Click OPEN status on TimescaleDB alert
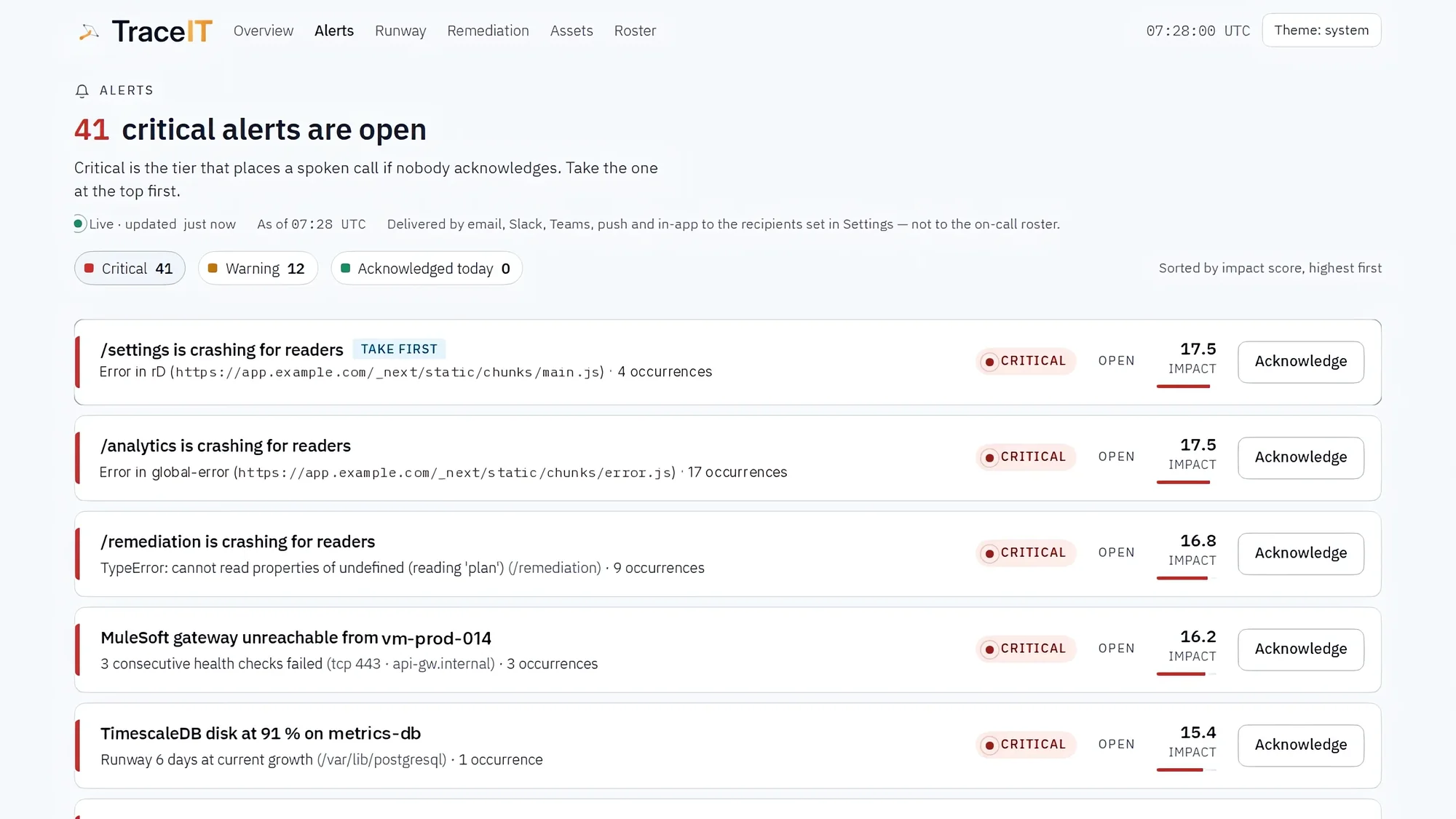 click(1116, 745)
